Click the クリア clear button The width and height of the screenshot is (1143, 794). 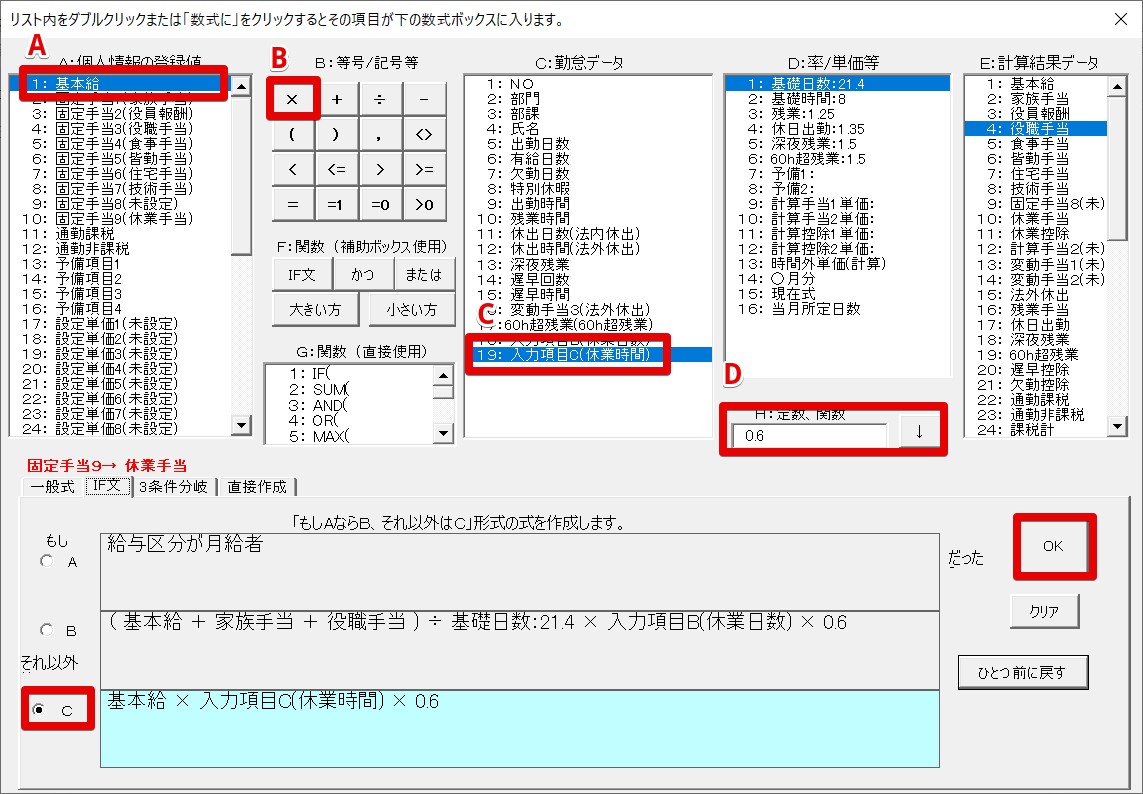(1043, 611)
